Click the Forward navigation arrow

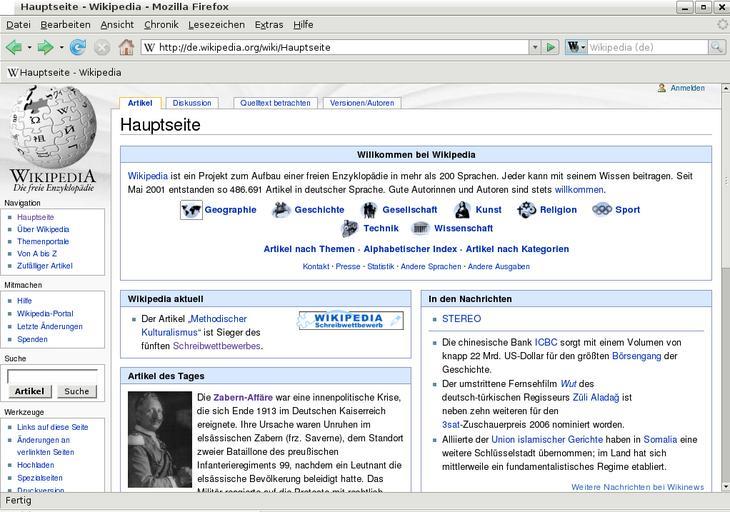[44, 47]
